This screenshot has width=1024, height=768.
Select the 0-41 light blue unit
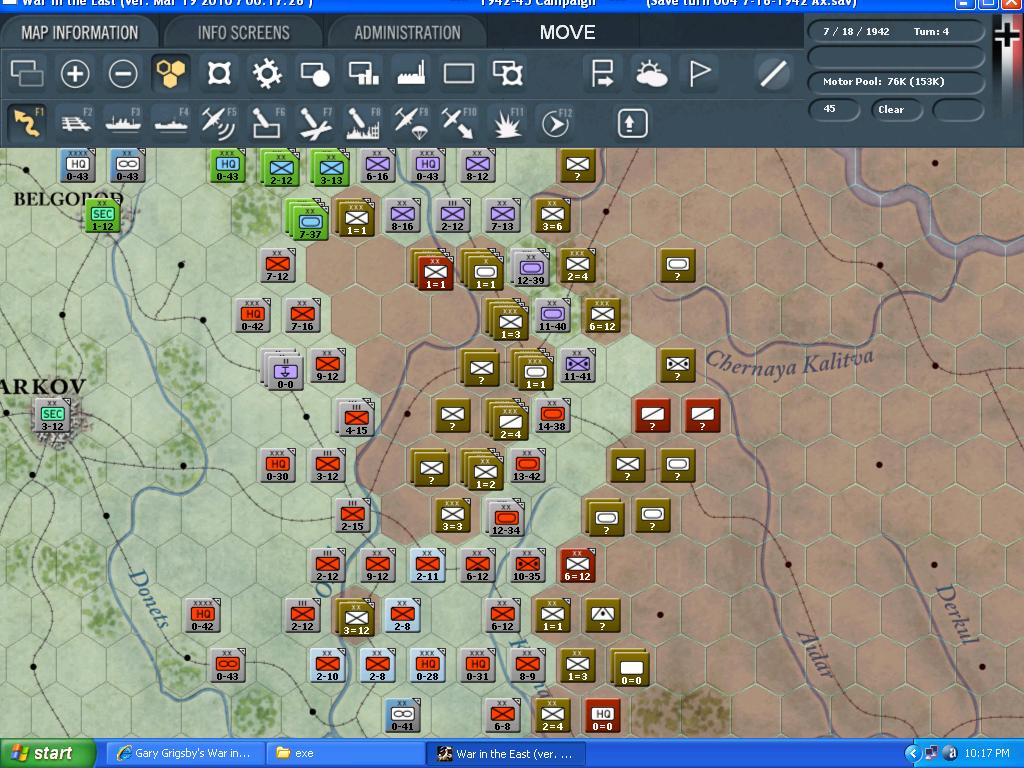point(402,716)
